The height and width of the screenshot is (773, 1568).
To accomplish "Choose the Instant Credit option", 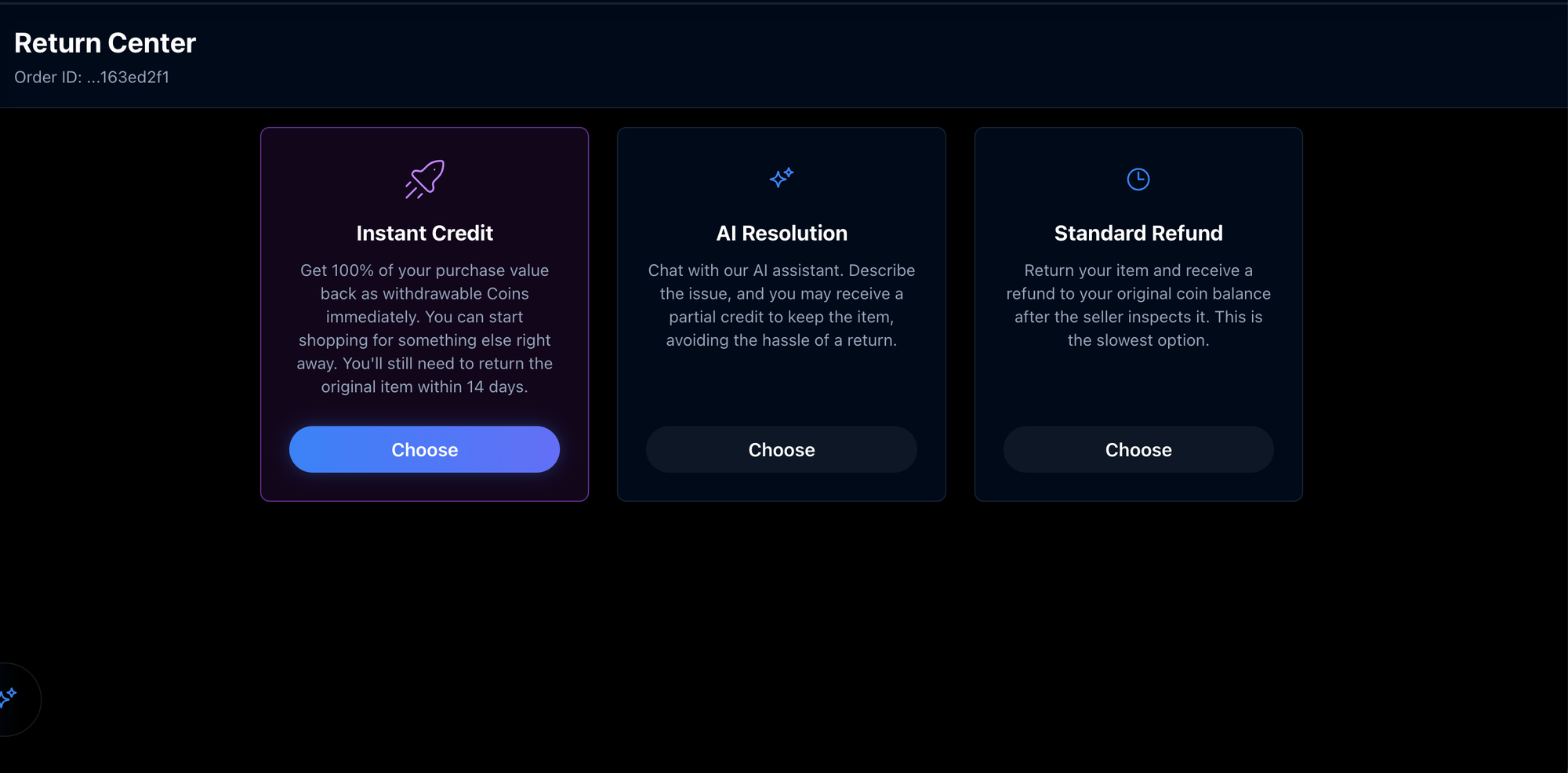I will 424,449.
